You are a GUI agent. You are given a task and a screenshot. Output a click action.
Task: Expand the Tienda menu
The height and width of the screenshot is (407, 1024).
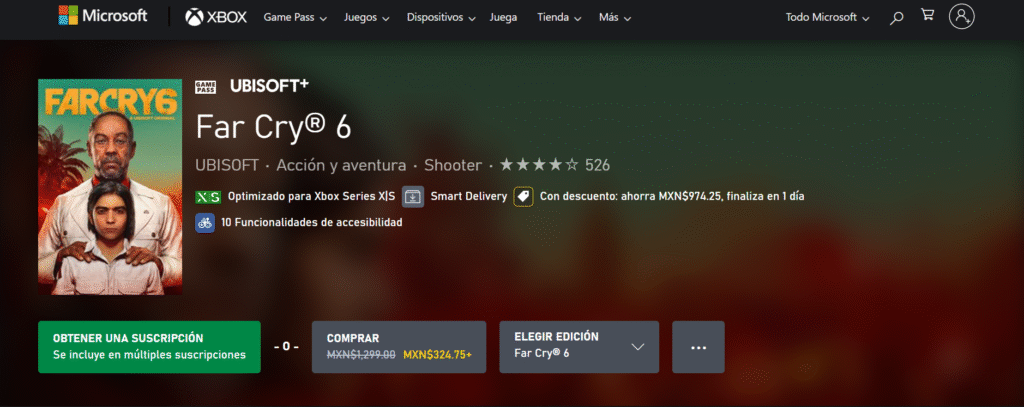(558, 18)
